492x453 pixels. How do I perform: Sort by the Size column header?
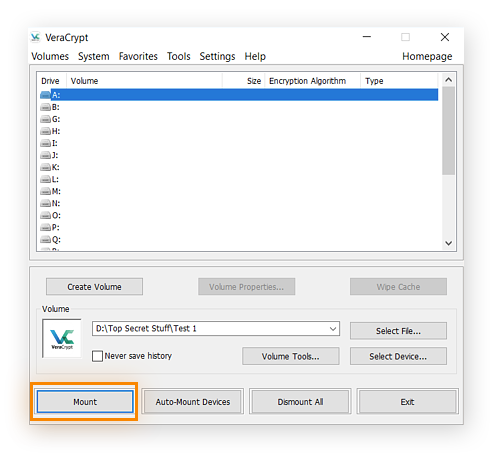(x=244, y=81)
